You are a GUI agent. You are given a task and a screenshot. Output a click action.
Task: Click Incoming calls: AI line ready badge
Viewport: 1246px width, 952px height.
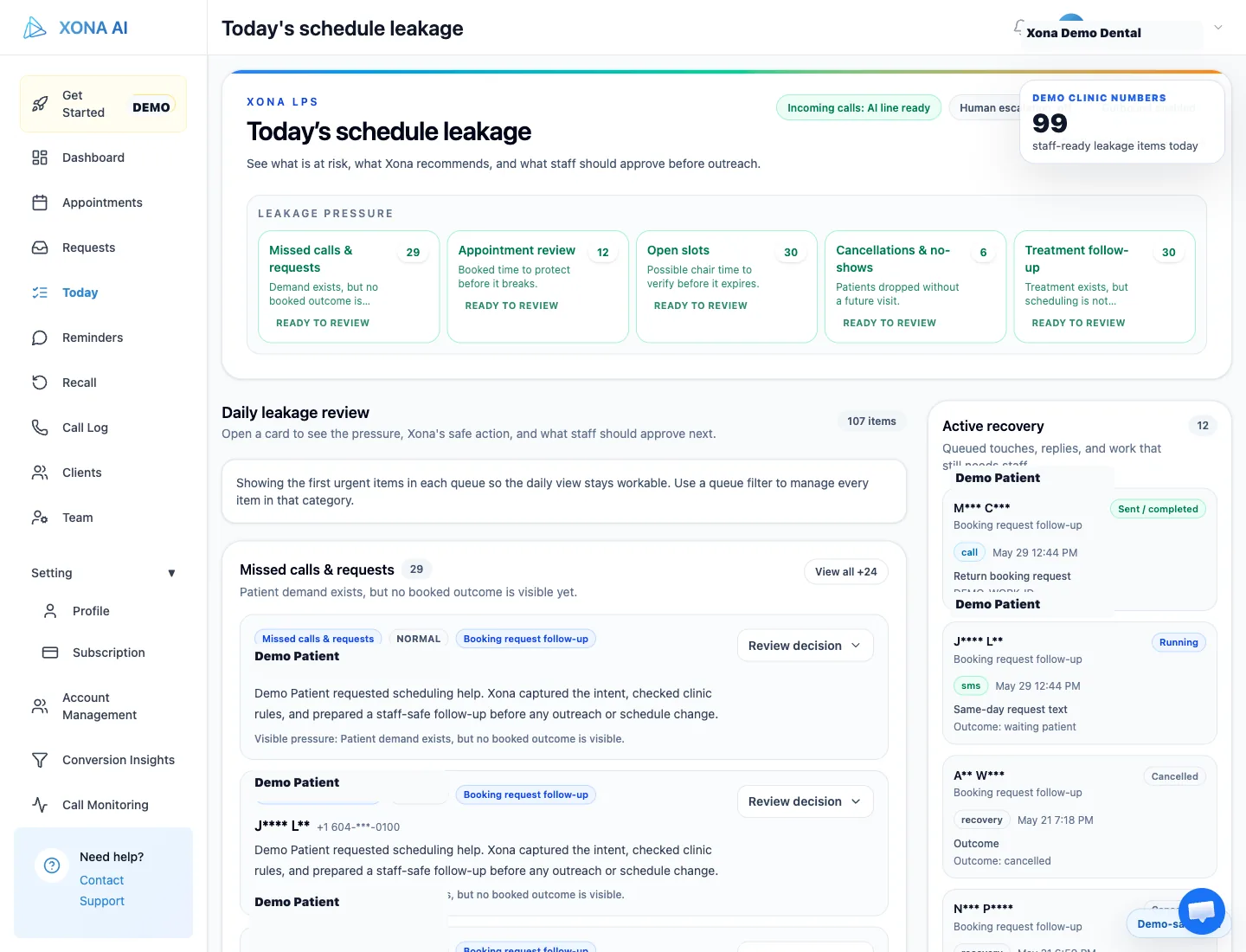click(858, 108)
